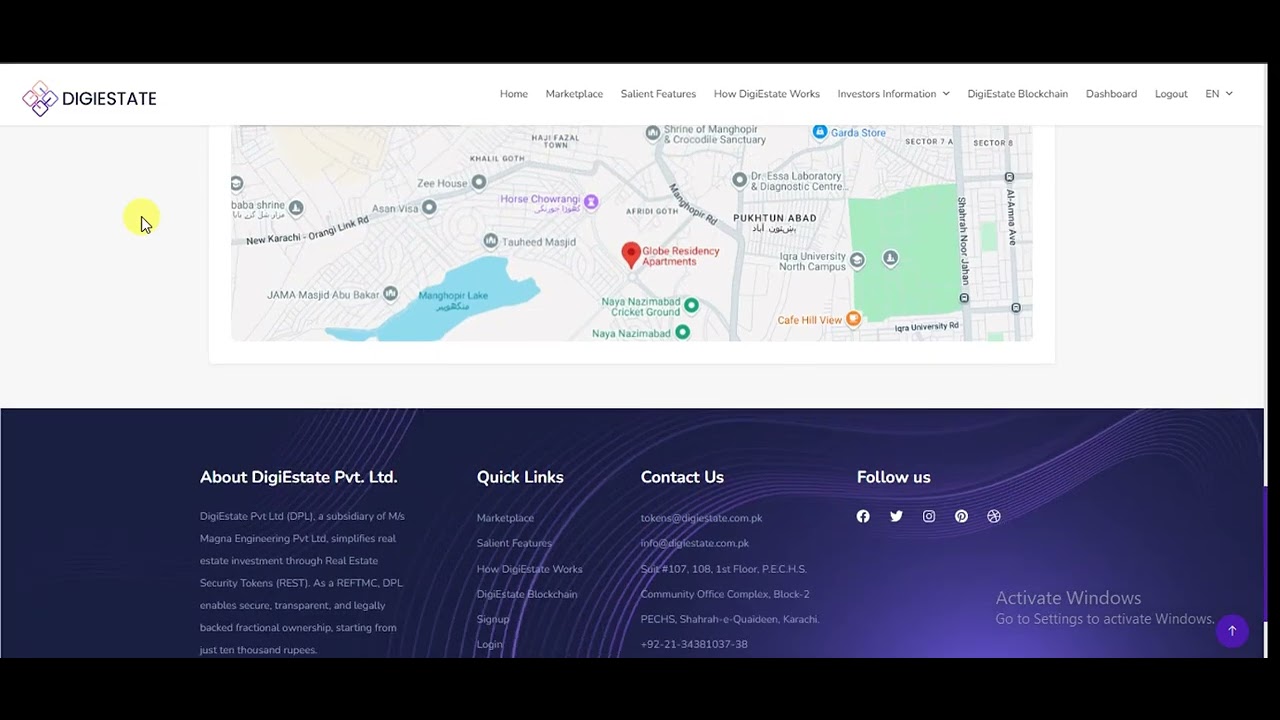Click Dr. Essa Laboratory map marker

click(x=739, y=180)
